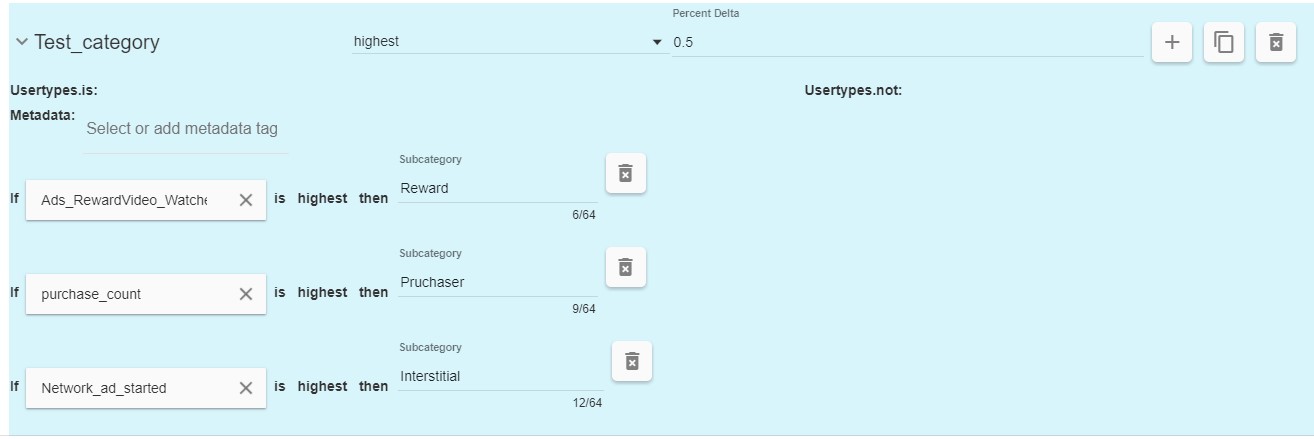Open the 'highest' dropdown menu
This screenshot has width=1314, height=439.
tap(507, 42)
